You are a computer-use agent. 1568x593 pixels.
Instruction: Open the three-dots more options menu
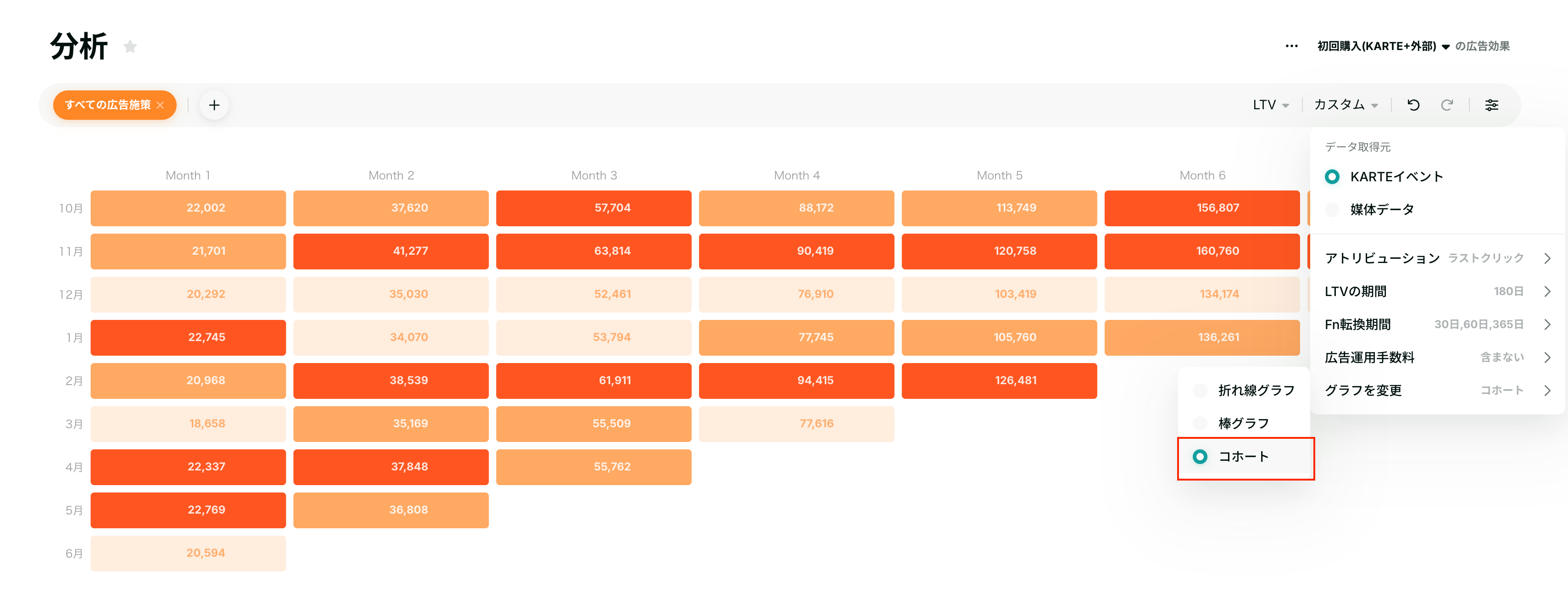point(1292,46)
